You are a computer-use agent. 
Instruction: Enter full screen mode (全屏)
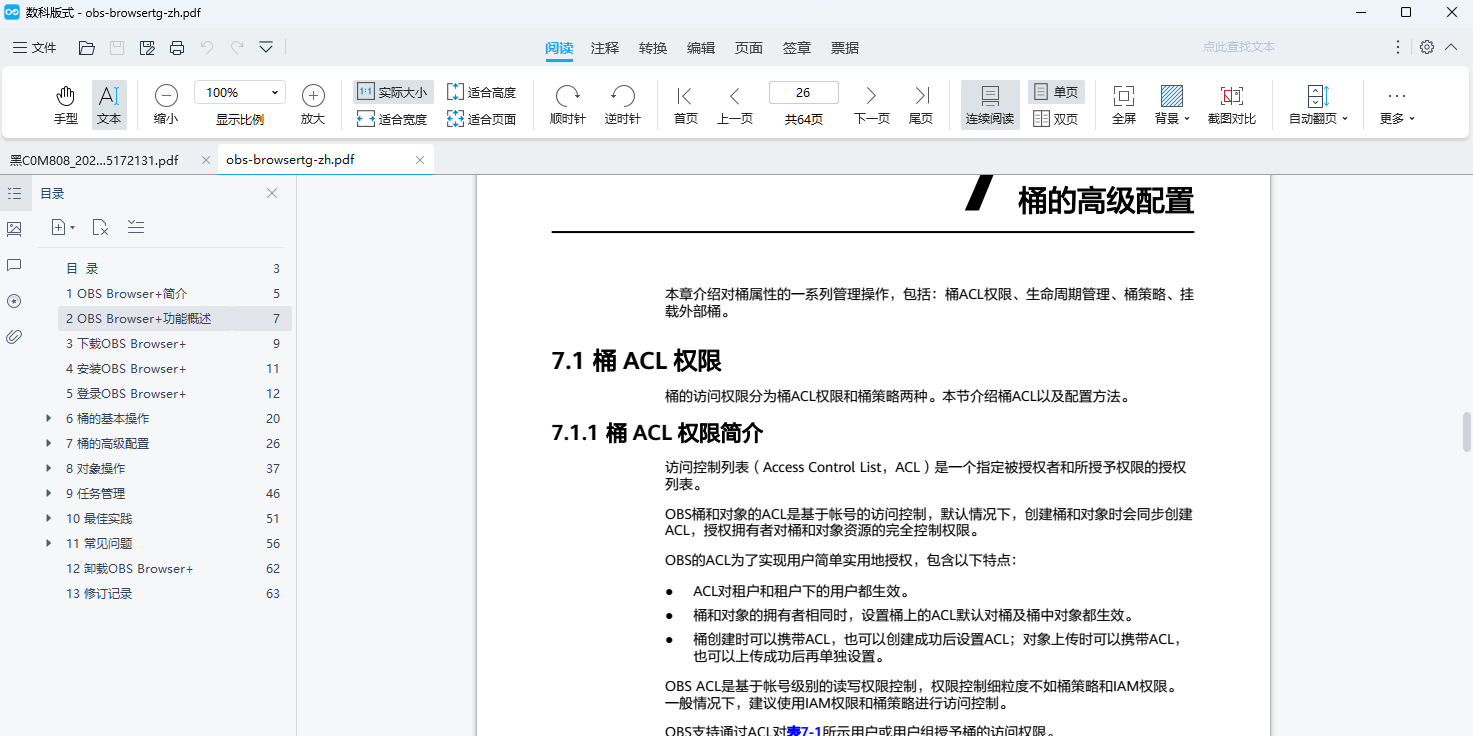pyautogui.click(x=1124, y=105)
